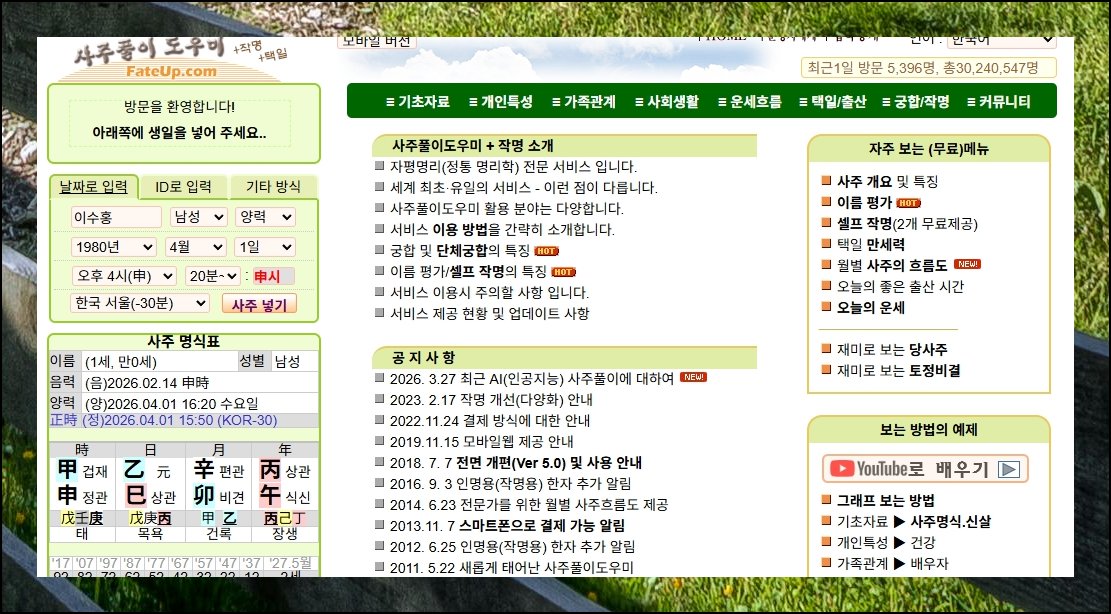Open 2013.11. 7 스마트폰으로 결제 가능 알림
This screenshot has height=614, width=1111.
click(507, 525)
